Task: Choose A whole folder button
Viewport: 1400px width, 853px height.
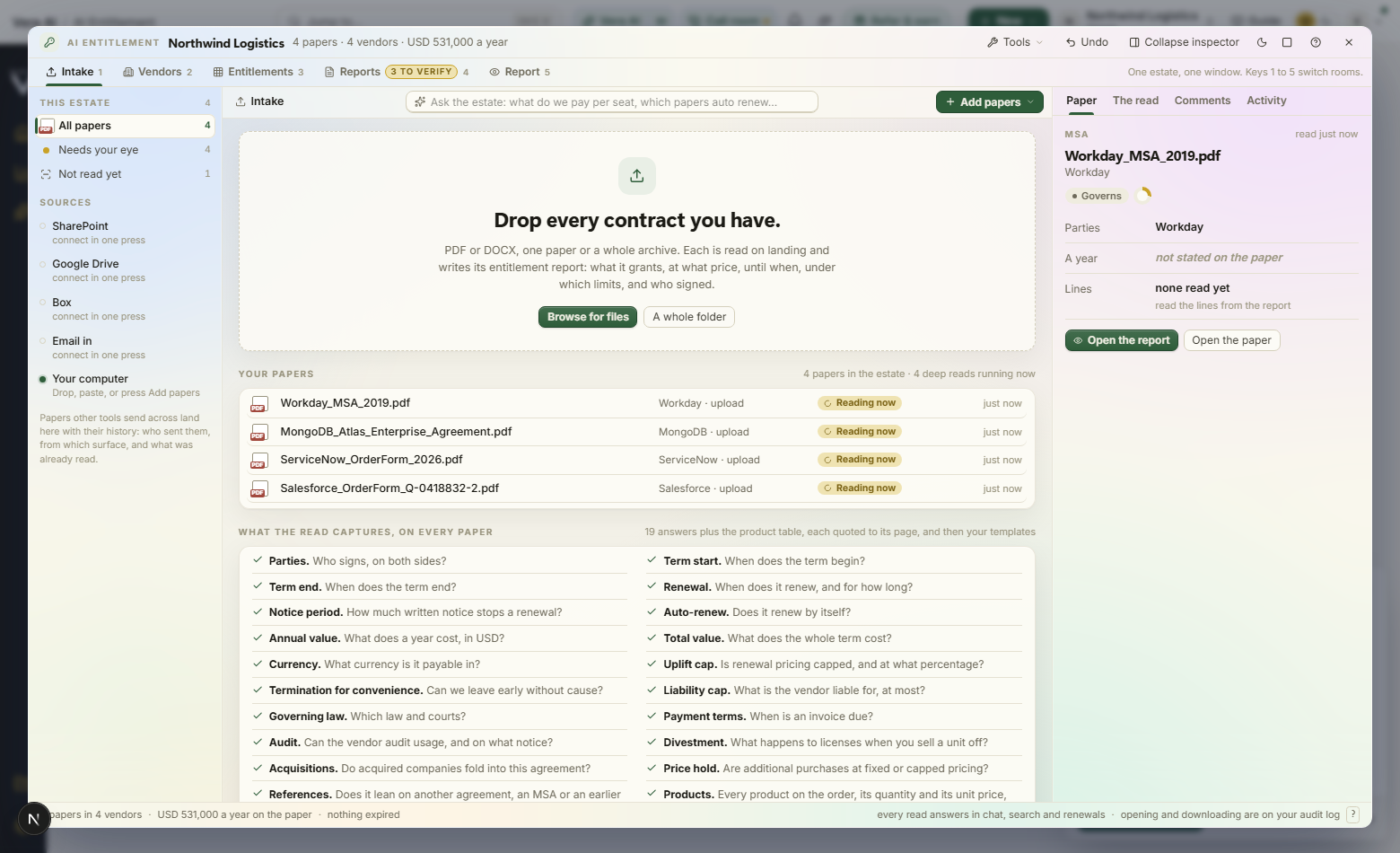Action: click(689, 317)
